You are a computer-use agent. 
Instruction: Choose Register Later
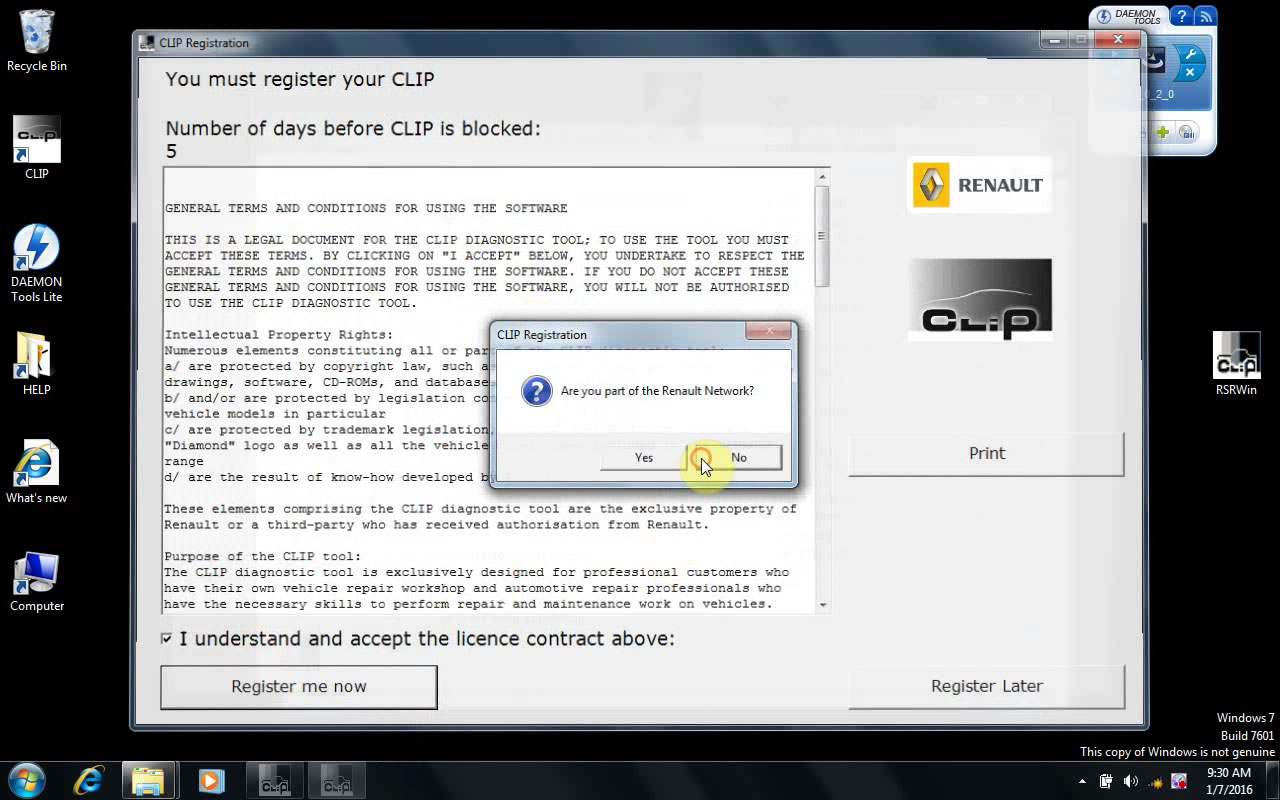986,687
